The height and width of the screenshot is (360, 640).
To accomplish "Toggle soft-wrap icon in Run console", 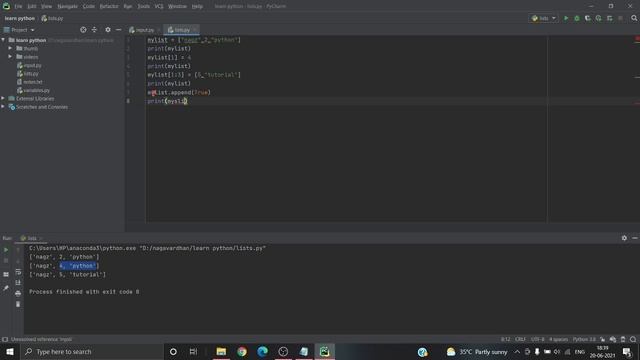I will coord(18,271).
